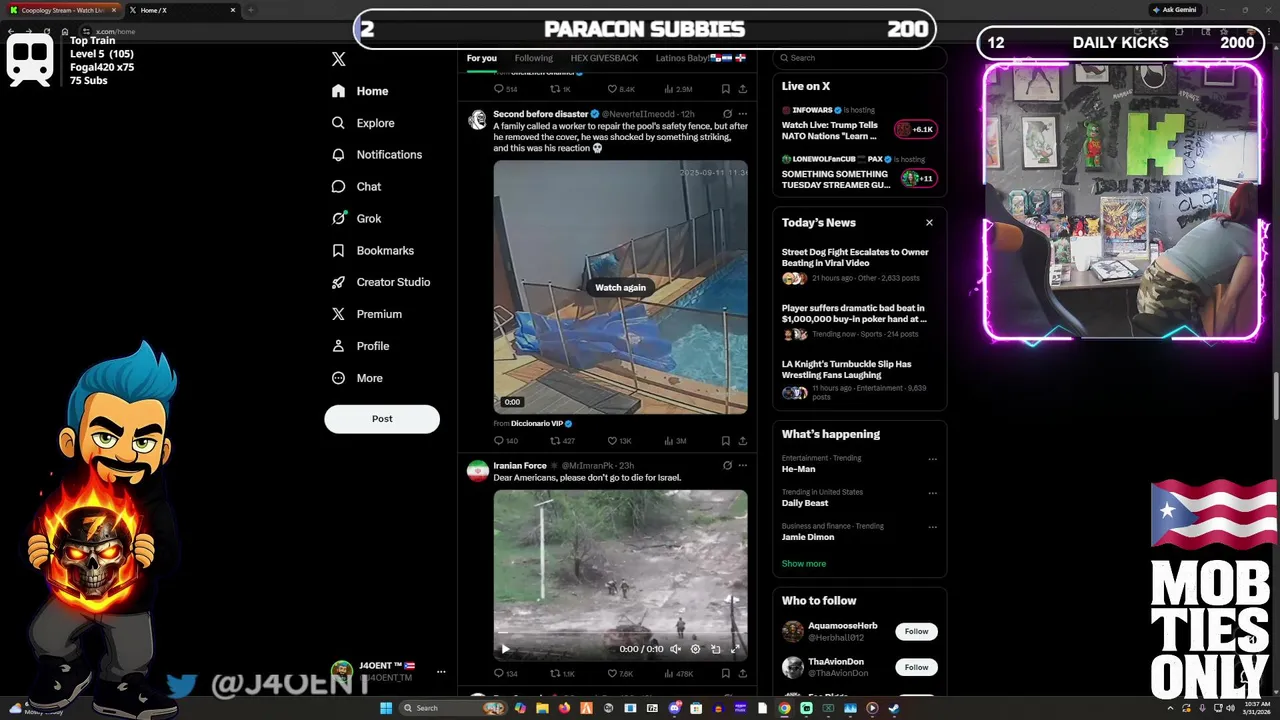Open Firefox from the taskbar
The height and width of the screenshot is (720, 1280).
pos(564,708)
